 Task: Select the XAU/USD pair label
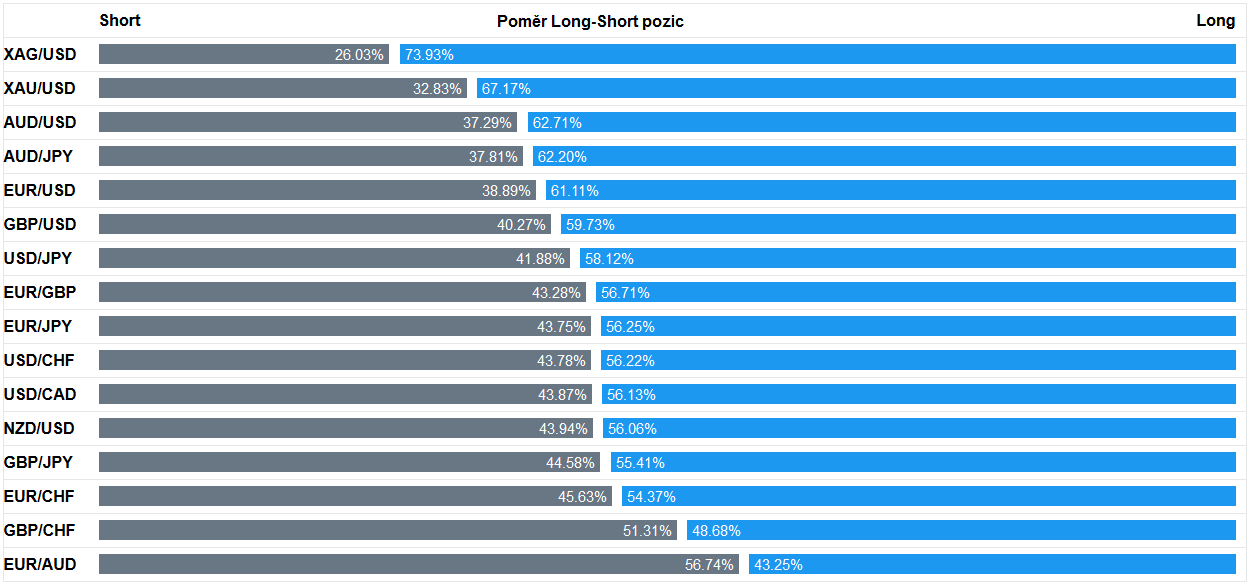coord(40,88)
